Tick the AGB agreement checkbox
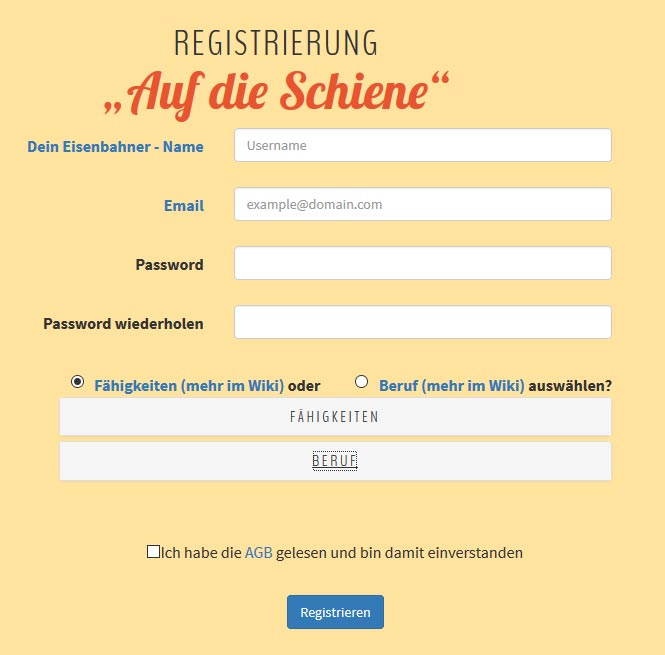665x655 pixels. 153,551
